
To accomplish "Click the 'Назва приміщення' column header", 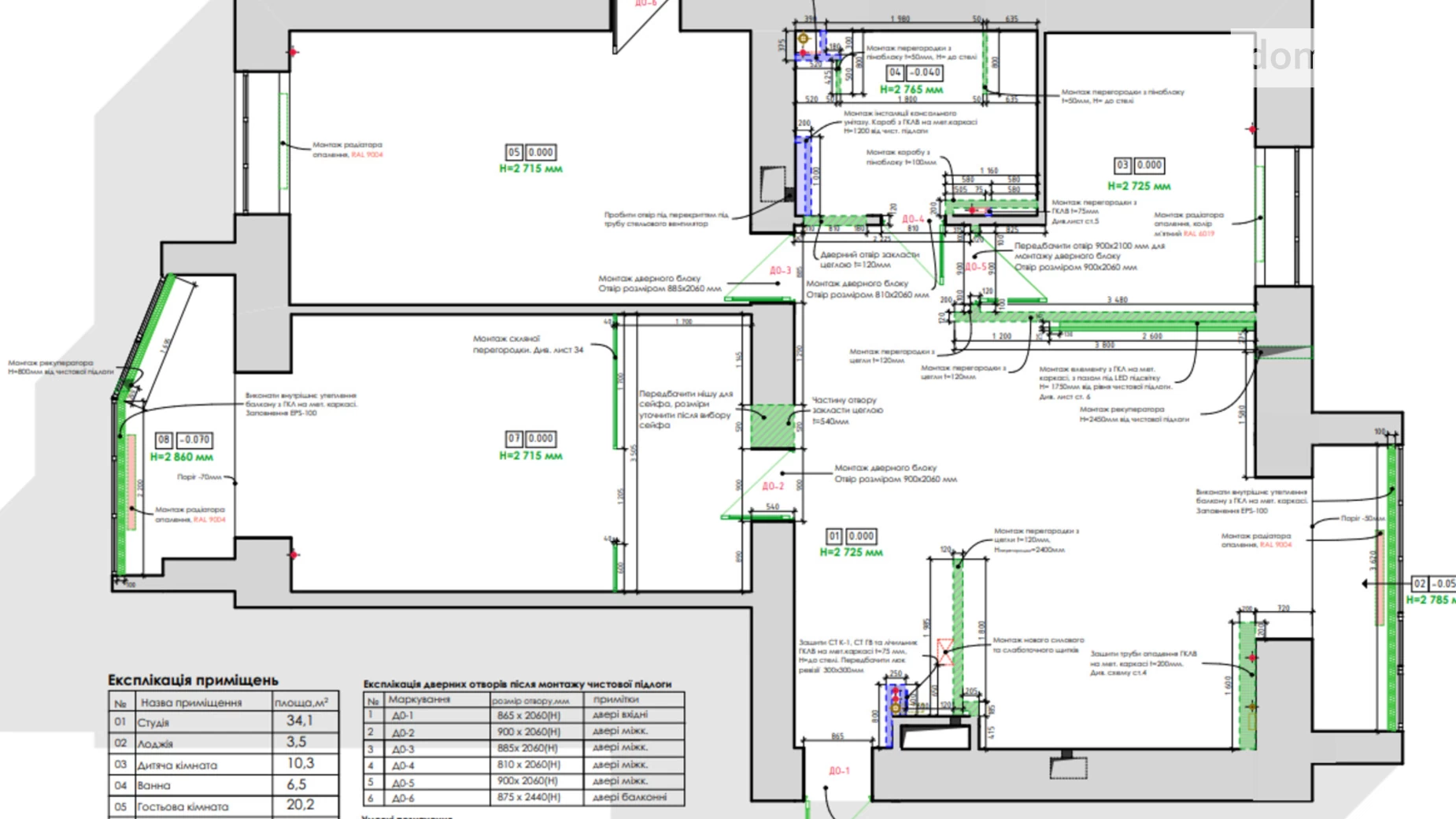I will tap(191, 702).
